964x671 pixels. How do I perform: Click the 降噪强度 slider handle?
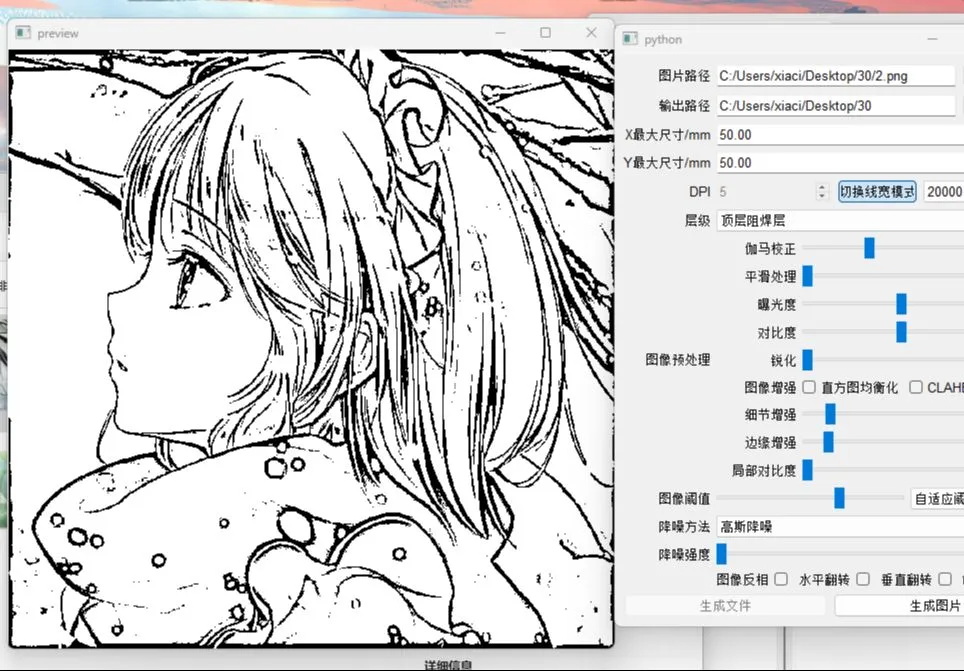coord(722,554)
